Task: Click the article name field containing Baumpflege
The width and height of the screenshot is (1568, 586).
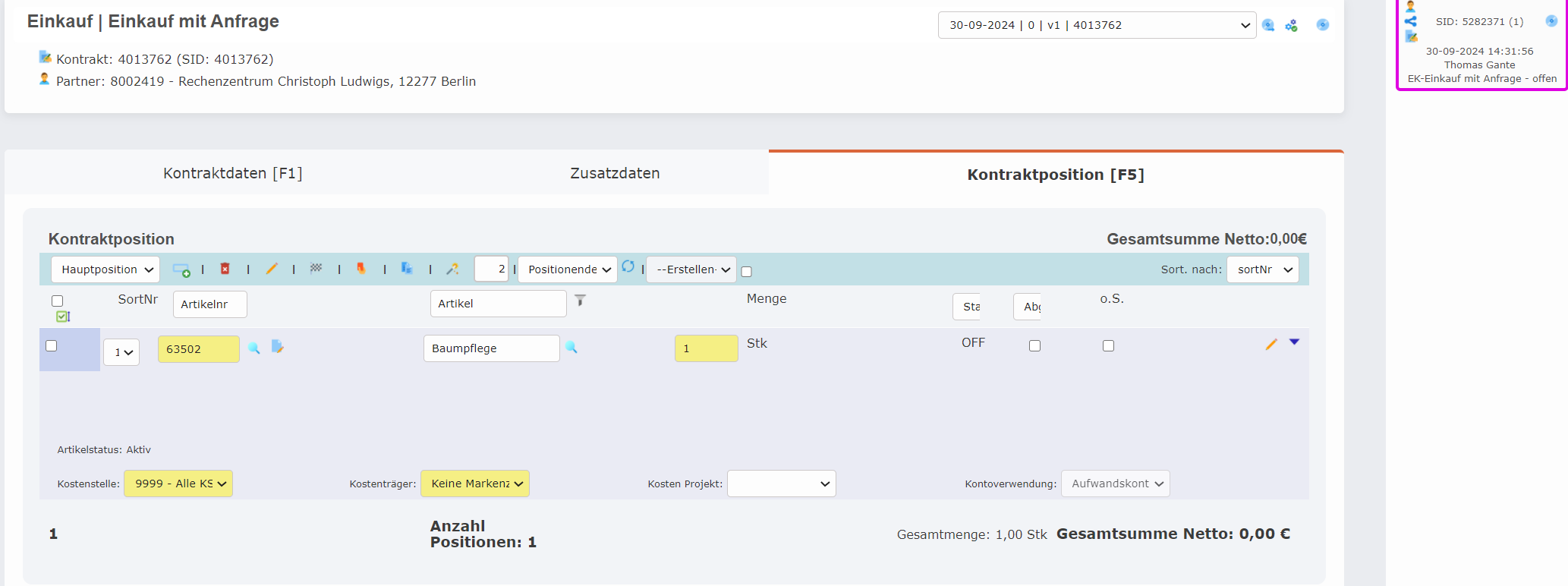Action: (492, 348)
